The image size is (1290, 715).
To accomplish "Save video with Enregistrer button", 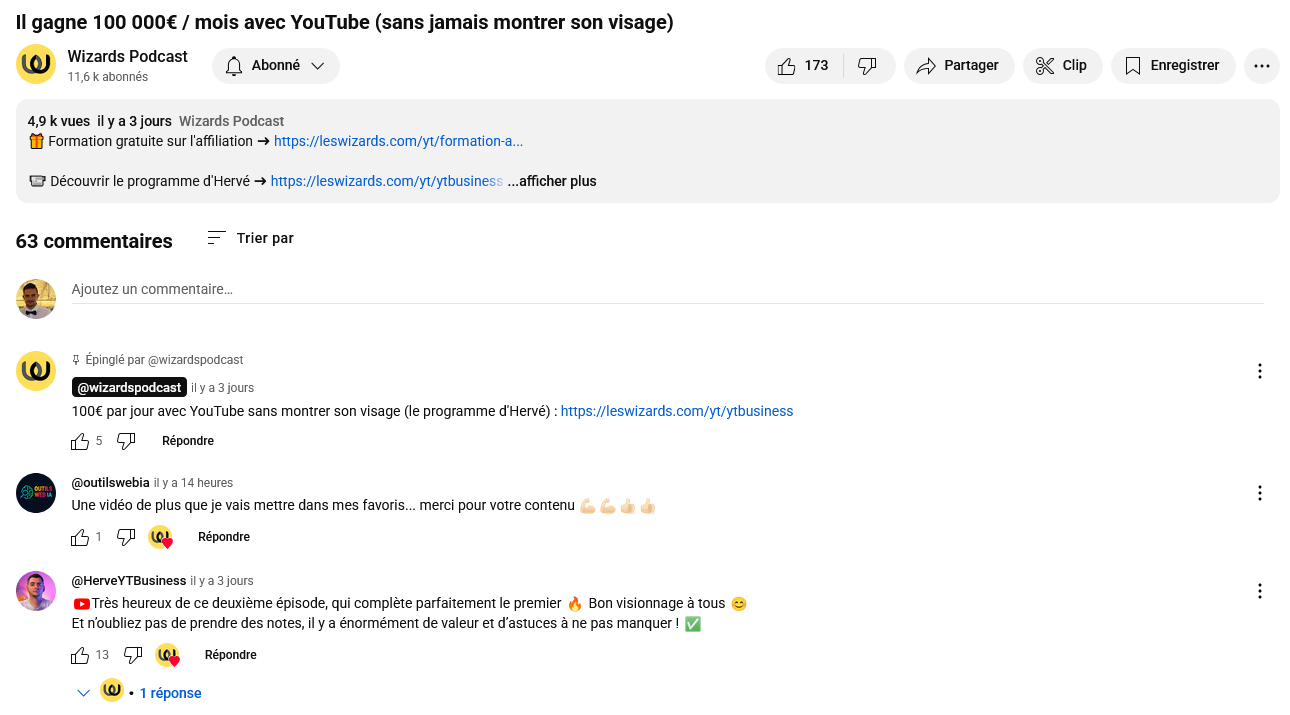I will point(1173,66).
